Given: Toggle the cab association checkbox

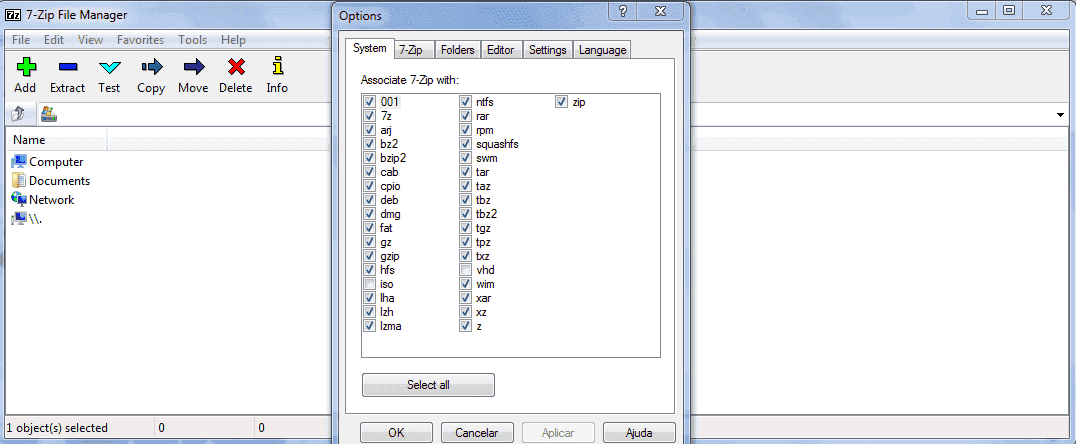Looking at the screenshot, I should [x=370, y=172].
